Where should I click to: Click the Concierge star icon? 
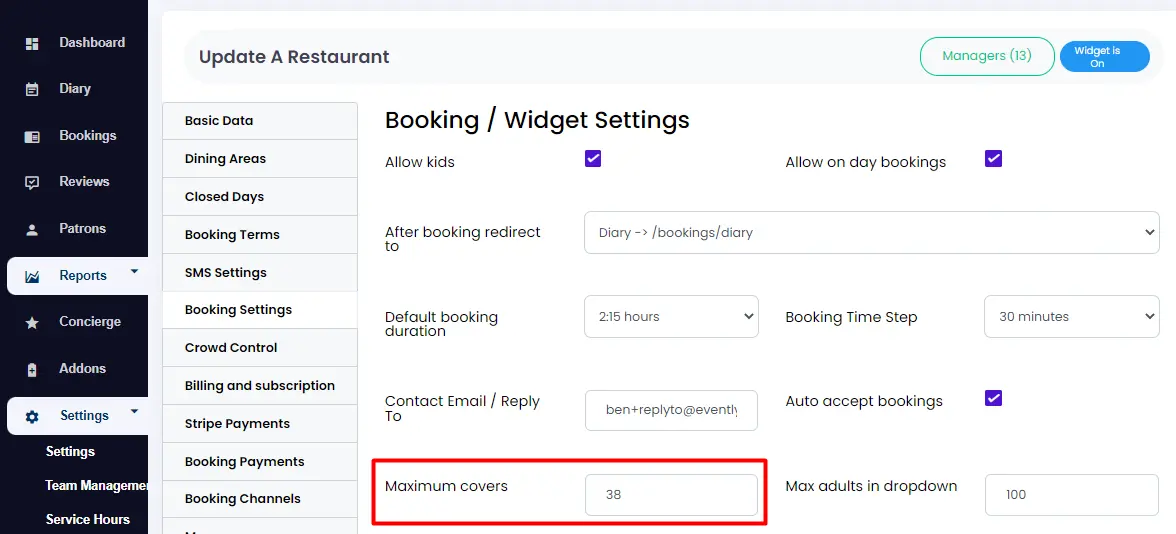point(32,322)
